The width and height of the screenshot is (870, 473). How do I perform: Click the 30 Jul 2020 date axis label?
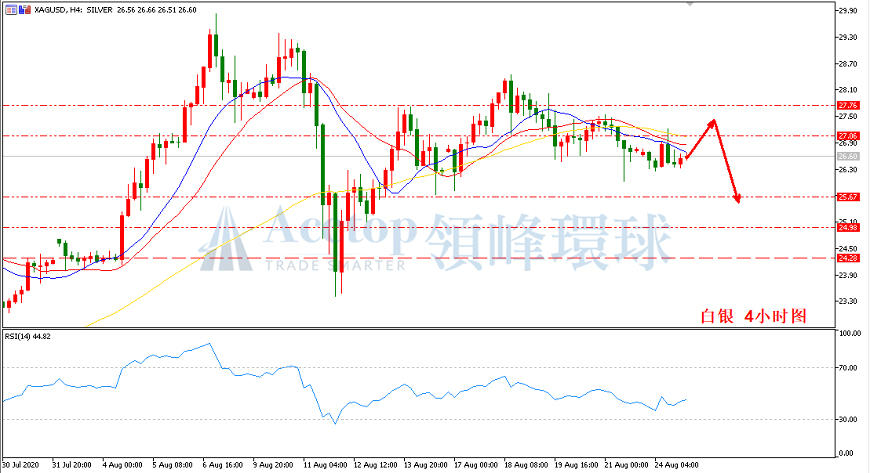click(21, 465)
